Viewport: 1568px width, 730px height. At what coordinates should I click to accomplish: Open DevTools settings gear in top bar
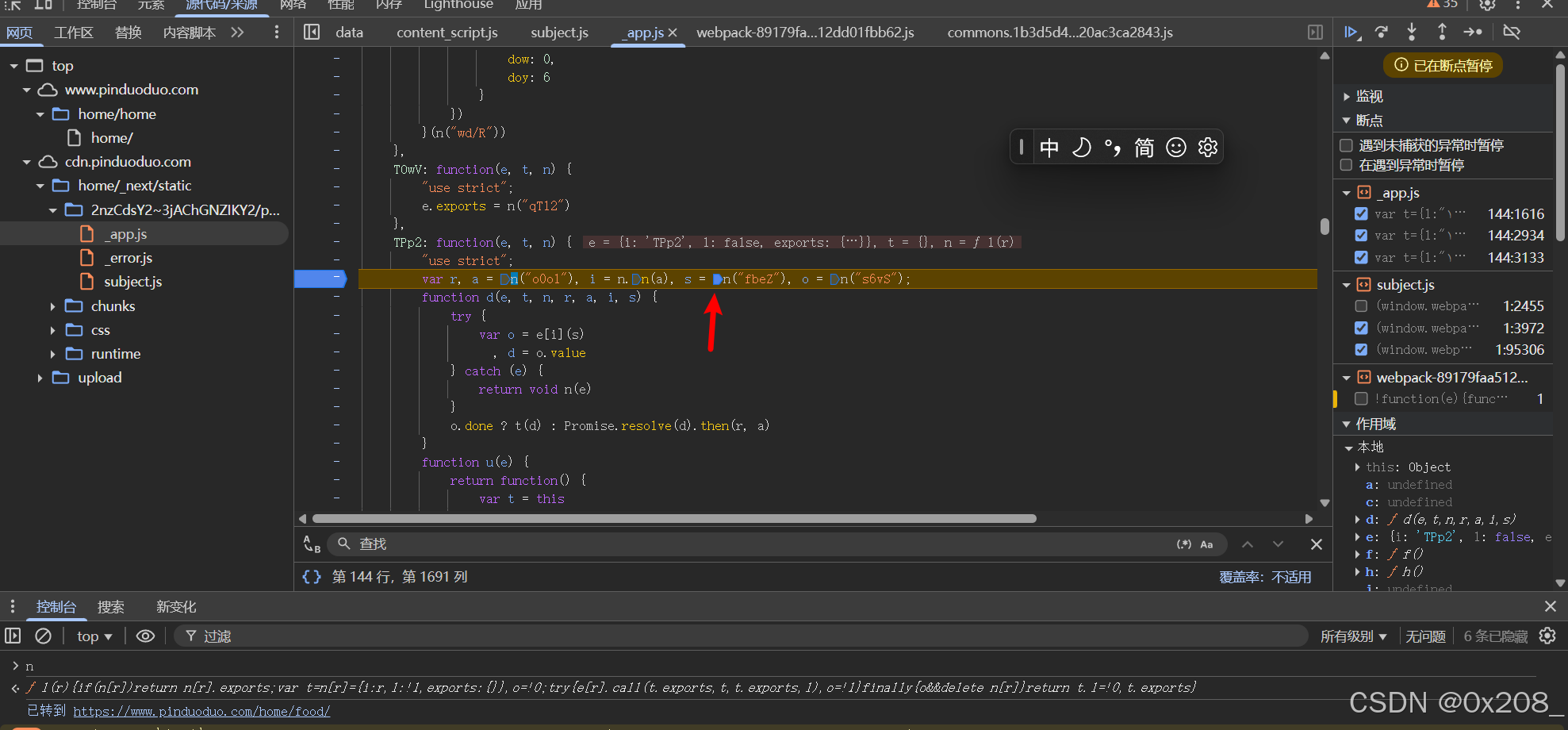click(1488, 4)
